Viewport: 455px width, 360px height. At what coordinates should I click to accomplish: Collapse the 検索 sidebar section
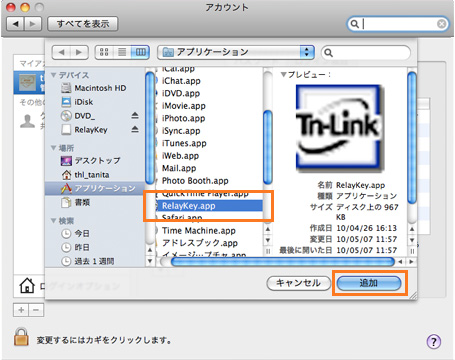53,220
